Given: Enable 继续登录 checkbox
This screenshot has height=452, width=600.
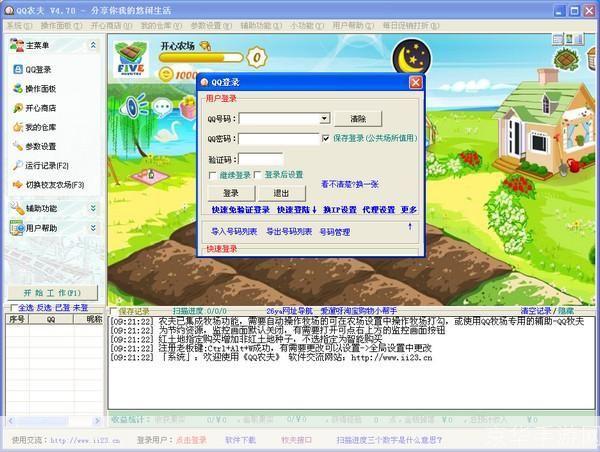Looking at the screenshot, I should pos(213,175).
